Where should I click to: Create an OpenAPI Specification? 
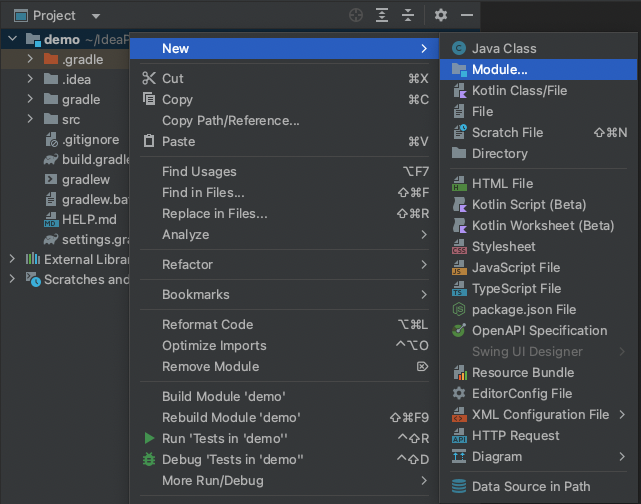[x=538, y=331]
